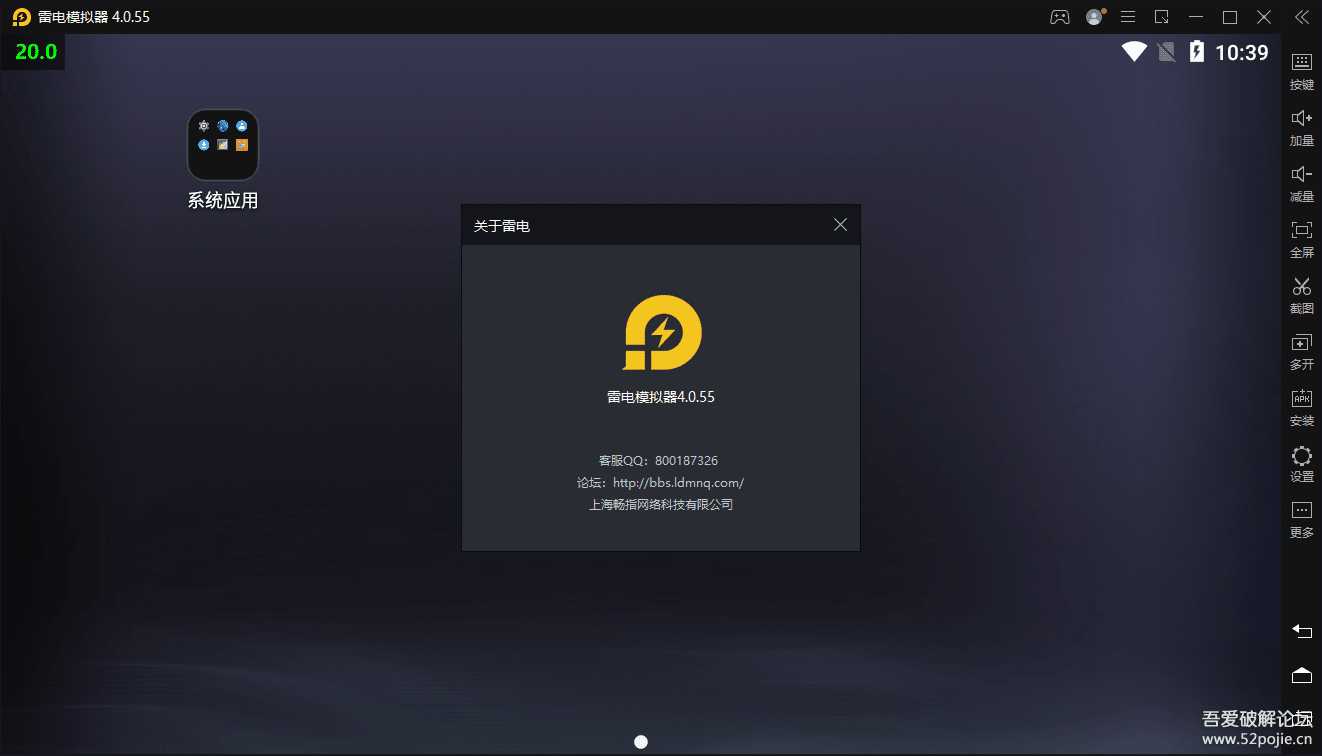Screen dimensions: 1322x756
Task: Maximize the emulator window
Action: pos(1230,17)
